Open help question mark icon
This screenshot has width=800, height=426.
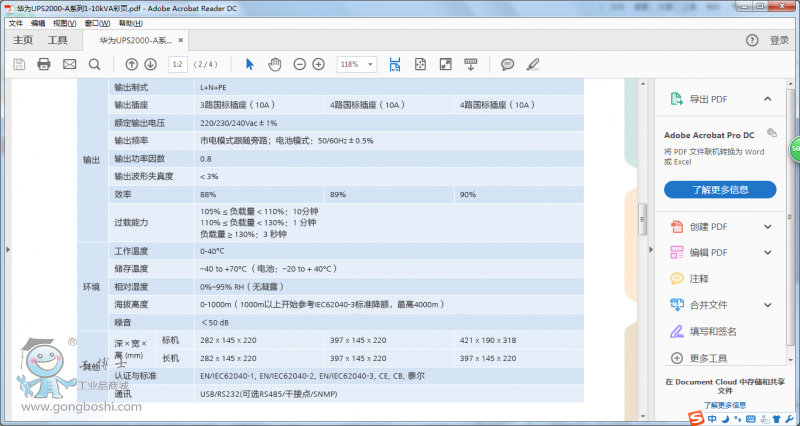[x=752, y=40]
